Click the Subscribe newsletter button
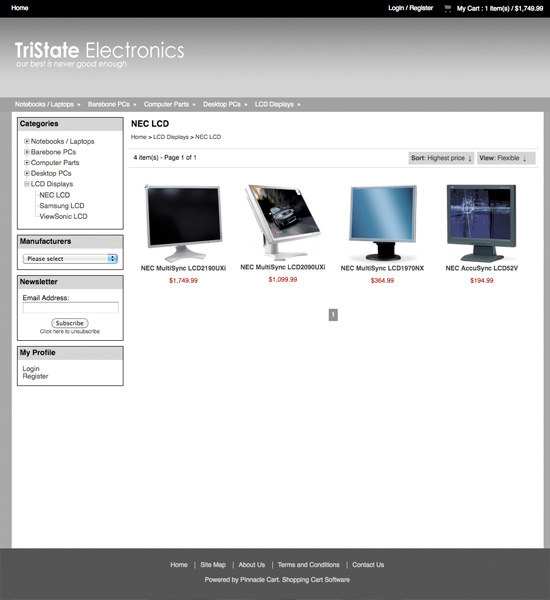 click(x=70, y=323)
